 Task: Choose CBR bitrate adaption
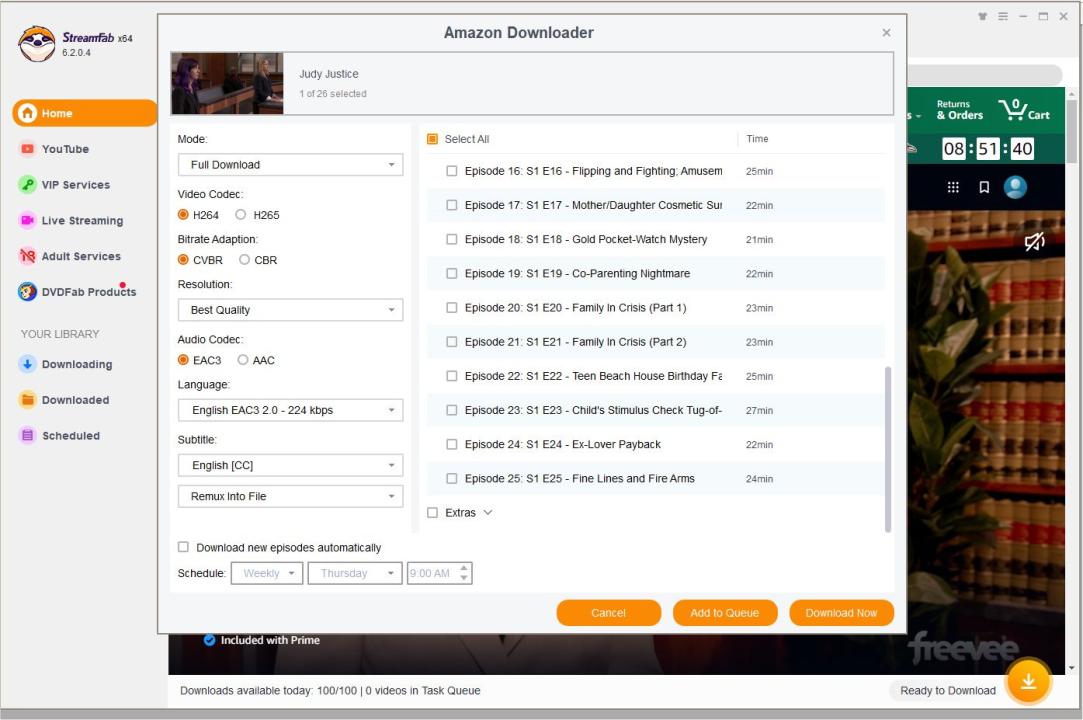tap(244, 260)
